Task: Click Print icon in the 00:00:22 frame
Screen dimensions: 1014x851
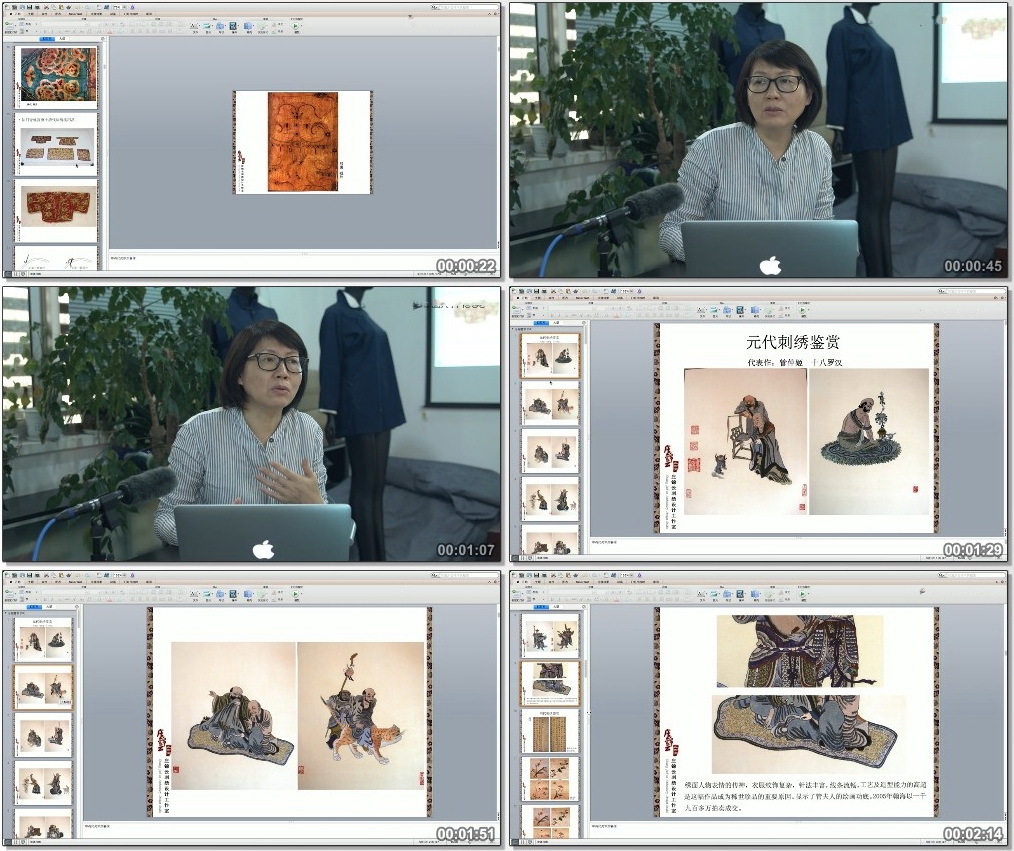Action: (37, 7)
